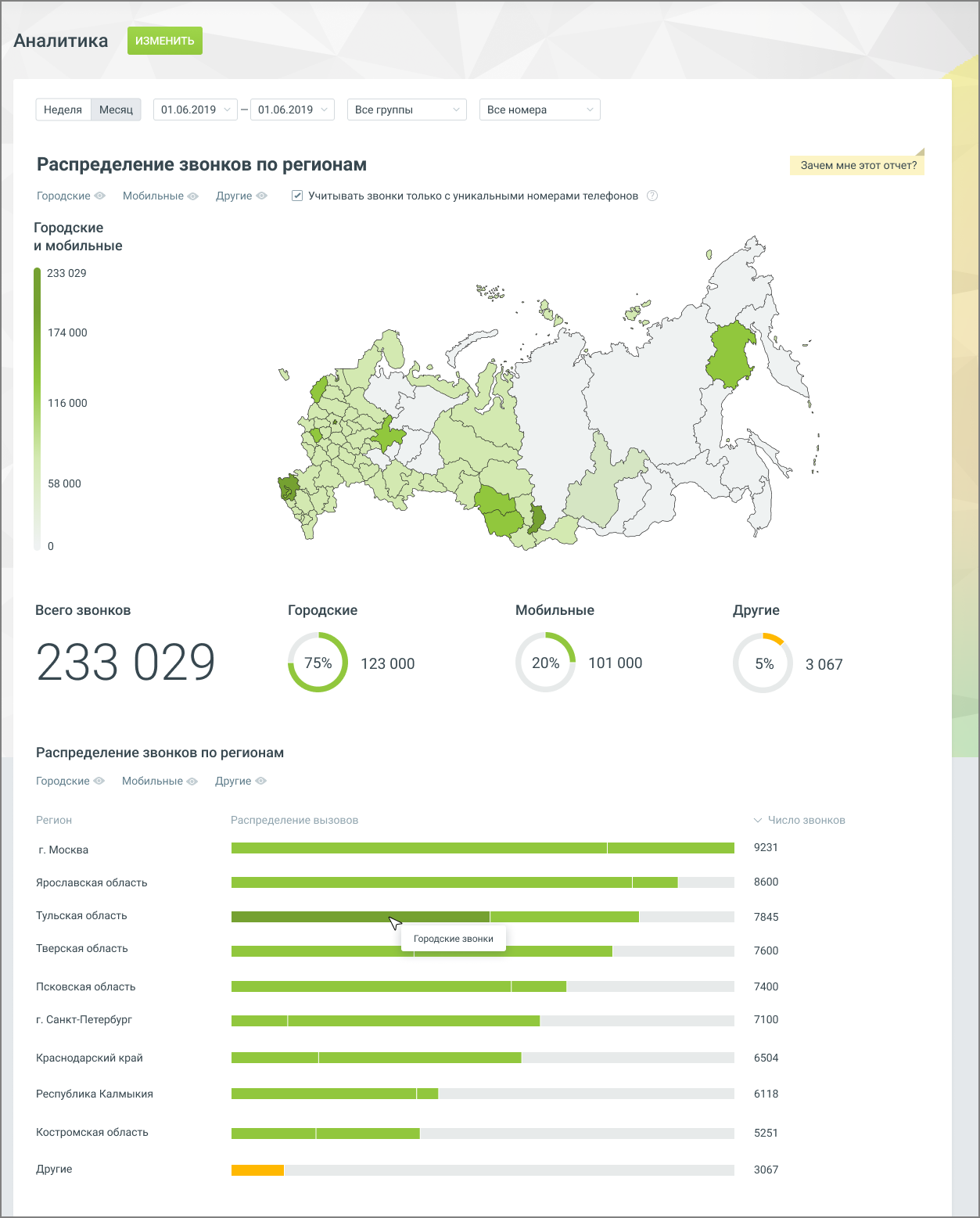The image size is (980, 1218).
Task: Toggle Мобильные eye icon above the map
Action: point(193,196)
